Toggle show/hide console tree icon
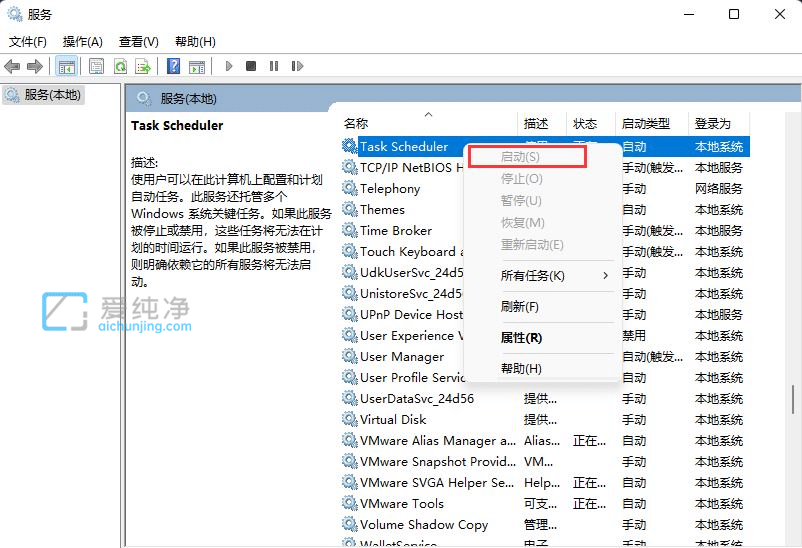The width and height of the screenshot is (802, 548). (x=66, y=66)
